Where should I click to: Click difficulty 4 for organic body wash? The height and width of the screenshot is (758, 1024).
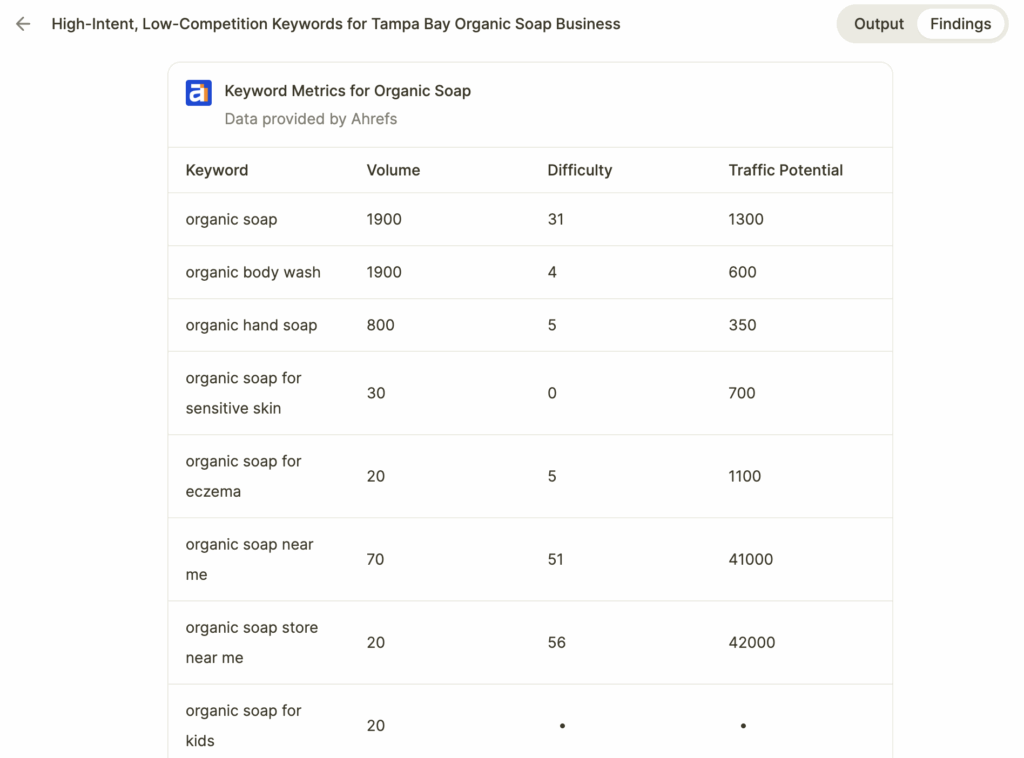click(x=552, y=272)
